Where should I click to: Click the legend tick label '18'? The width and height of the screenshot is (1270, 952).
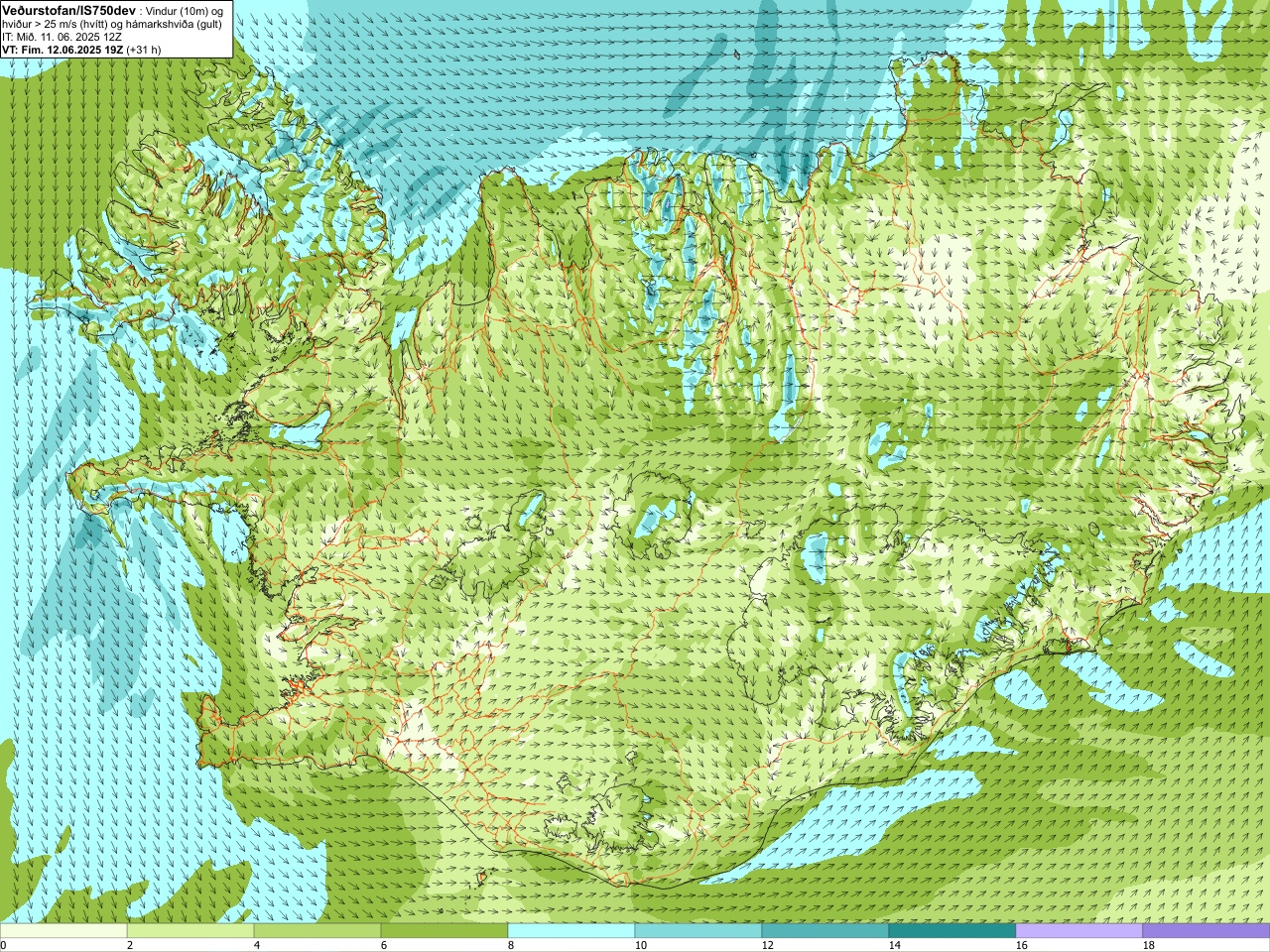tap(1148, 945)
